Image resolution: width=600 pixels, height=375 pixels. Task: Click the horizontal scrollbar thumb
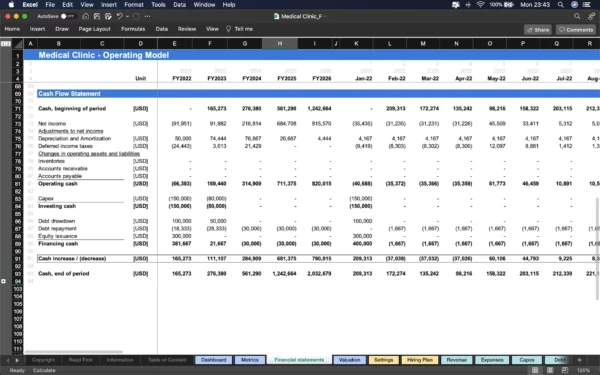click(74, 351)
